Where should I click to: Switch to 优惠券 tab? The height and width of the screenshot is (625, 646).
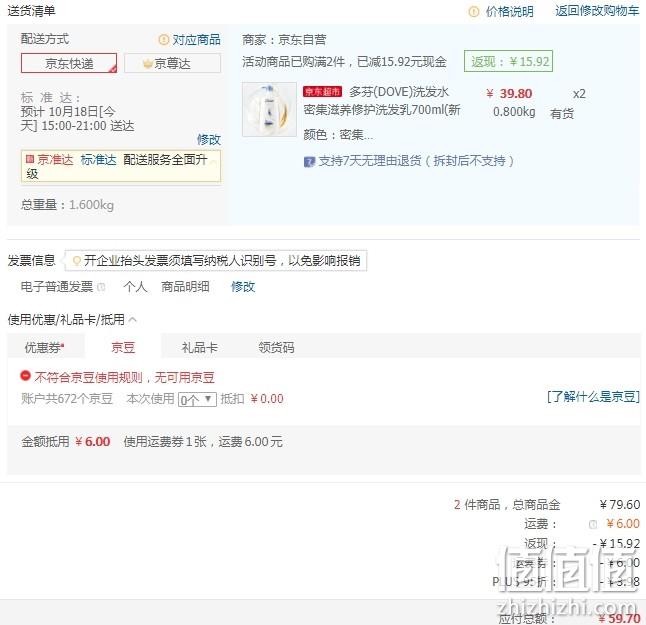tap(45, 347)
